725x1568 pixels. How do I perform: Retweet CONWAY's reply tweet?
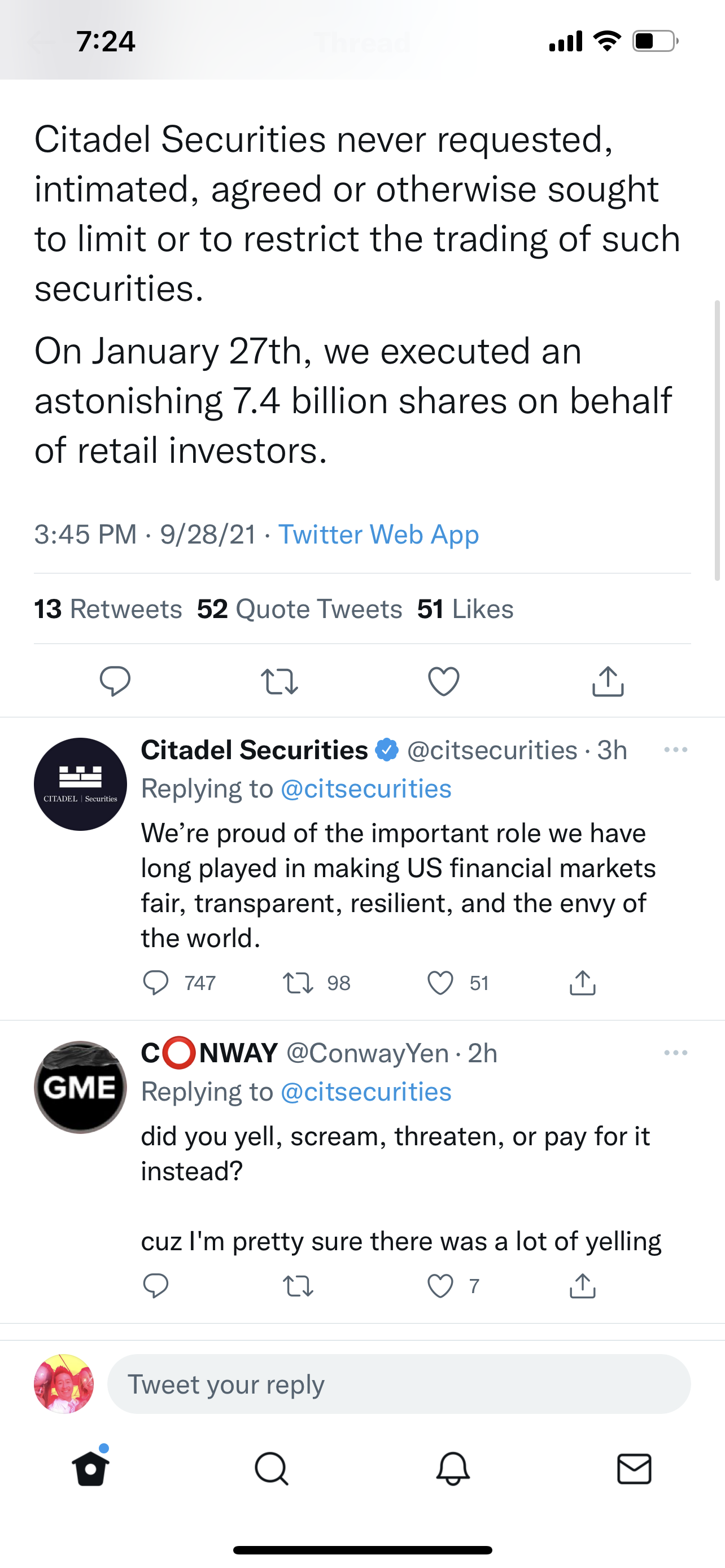point(298,1286)
